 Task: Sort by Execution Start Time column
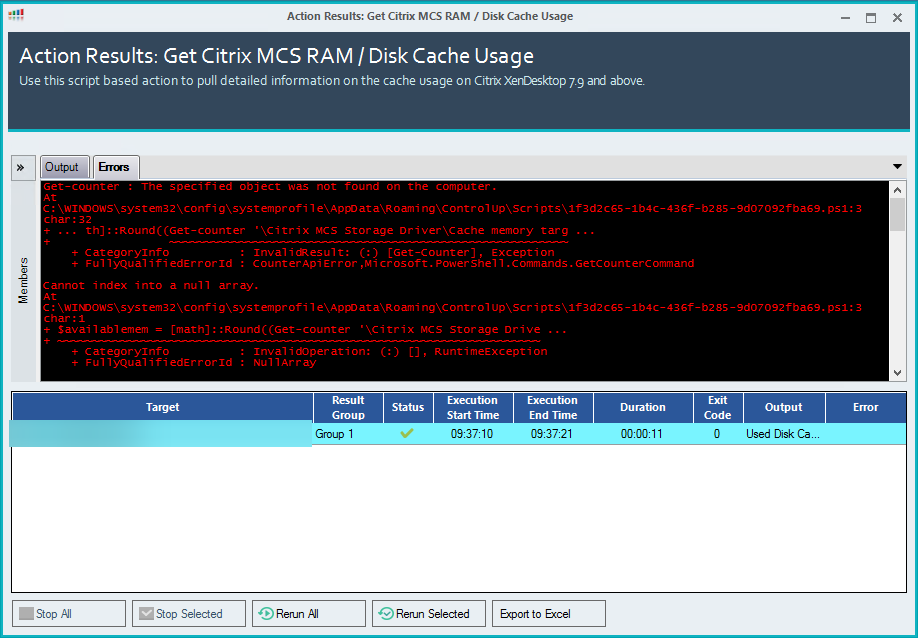point(473,407)
